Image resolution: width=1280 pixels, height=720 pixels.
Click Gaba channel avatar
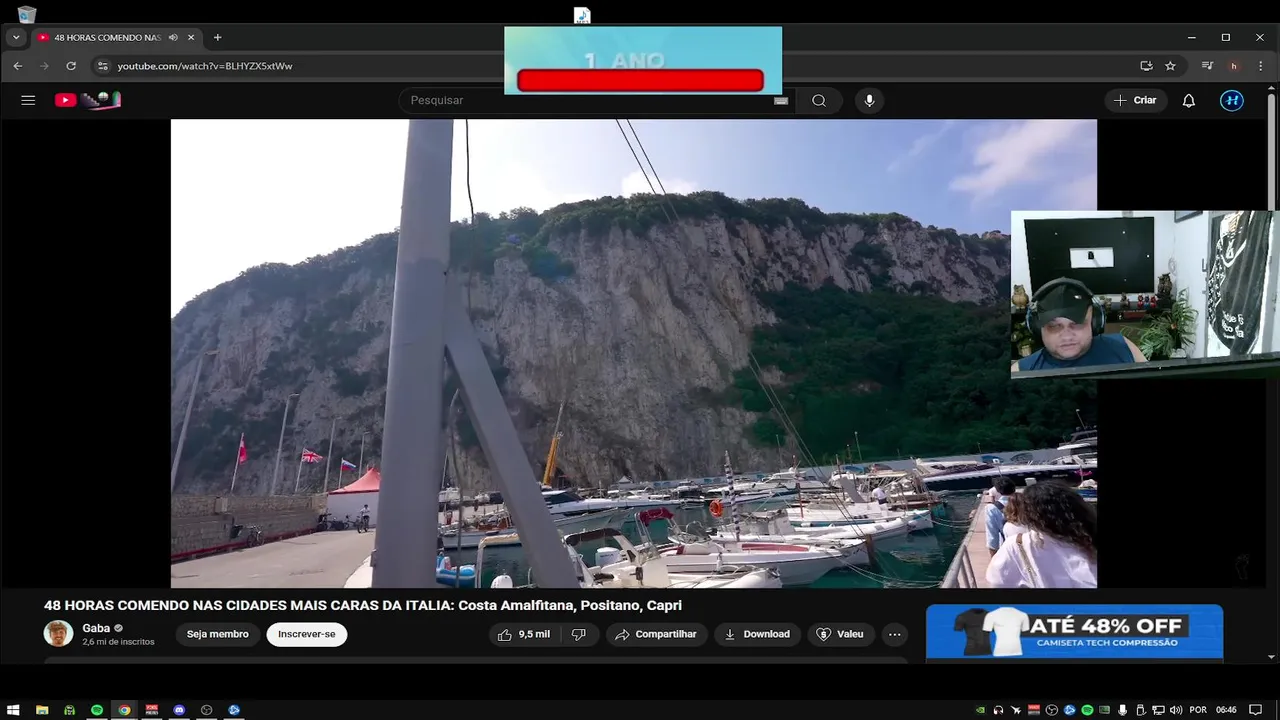(58, 634)
